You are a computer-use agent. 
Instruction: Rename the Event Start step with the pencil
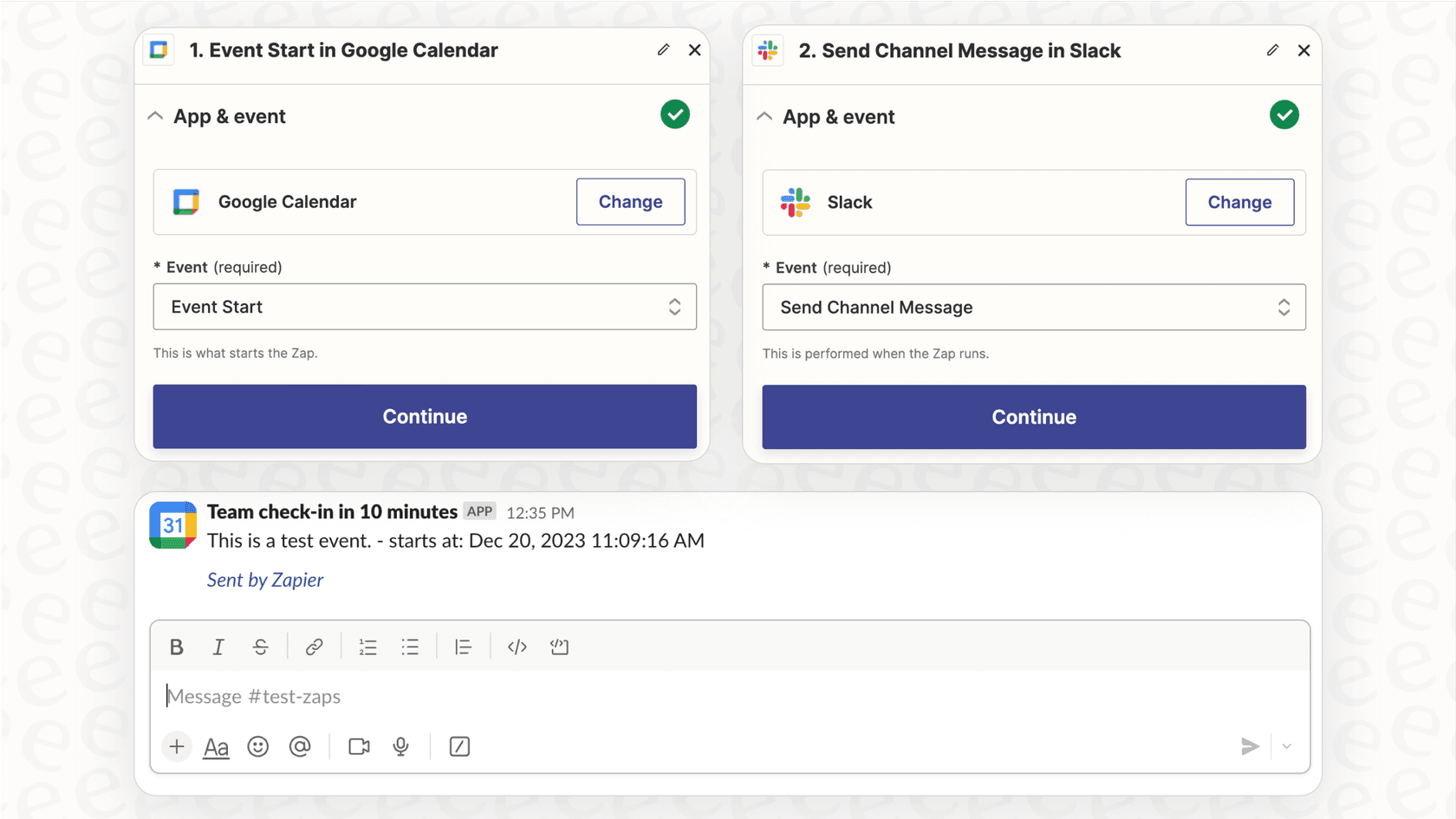click(663, 50)
